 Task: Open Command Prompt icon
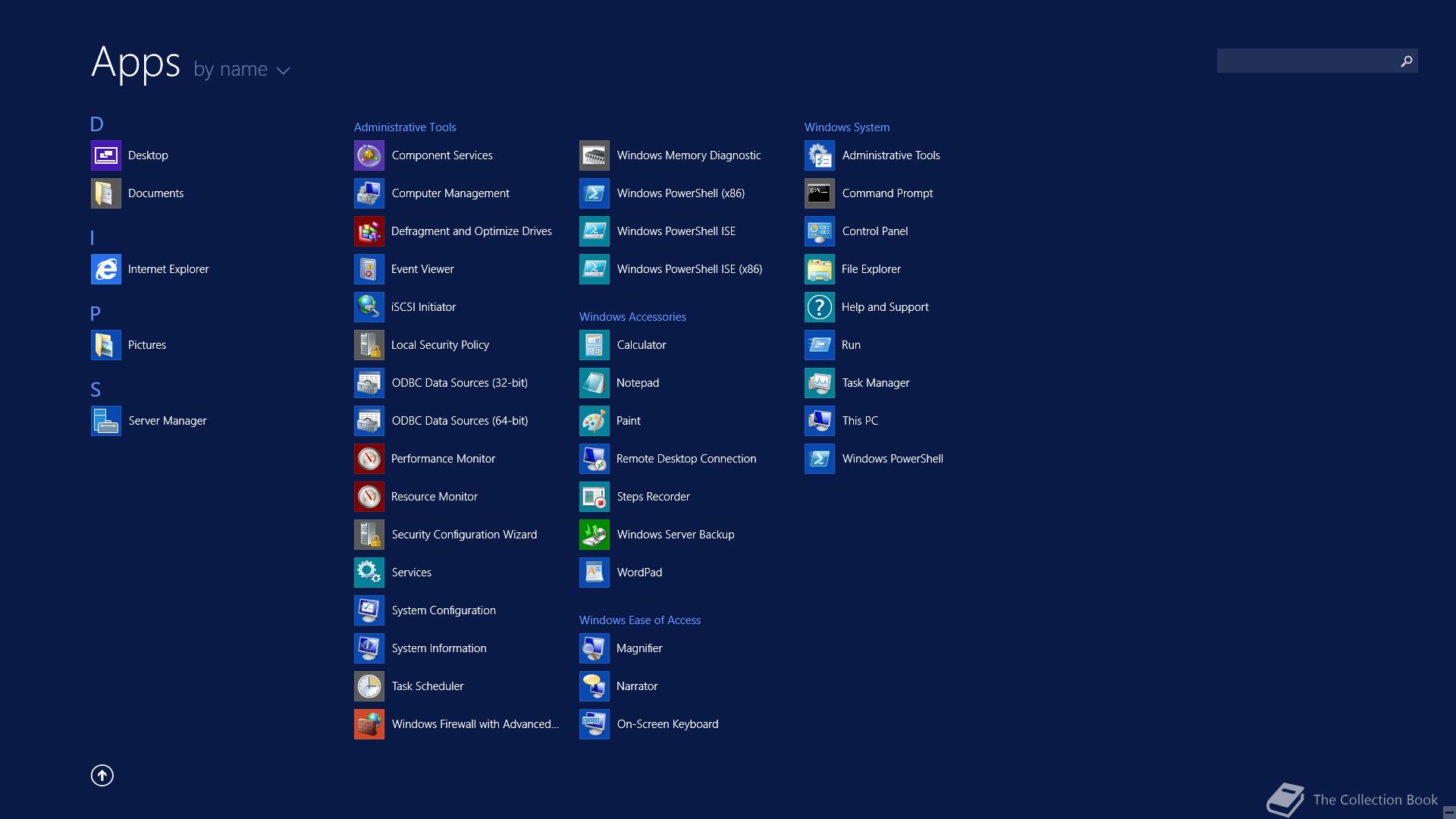[x=820, y=193]
